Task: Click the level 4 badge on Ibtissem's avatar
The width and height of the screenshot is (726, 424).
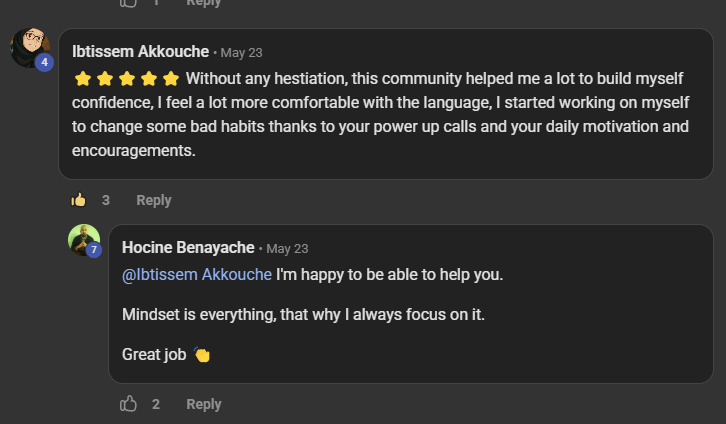Action: (x=44, y=62)
